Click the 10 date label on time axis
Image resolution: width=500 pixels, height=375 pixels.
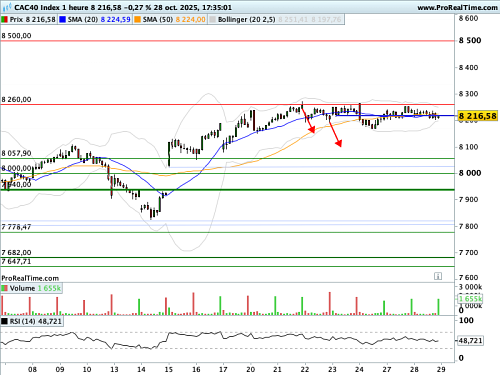87,369
